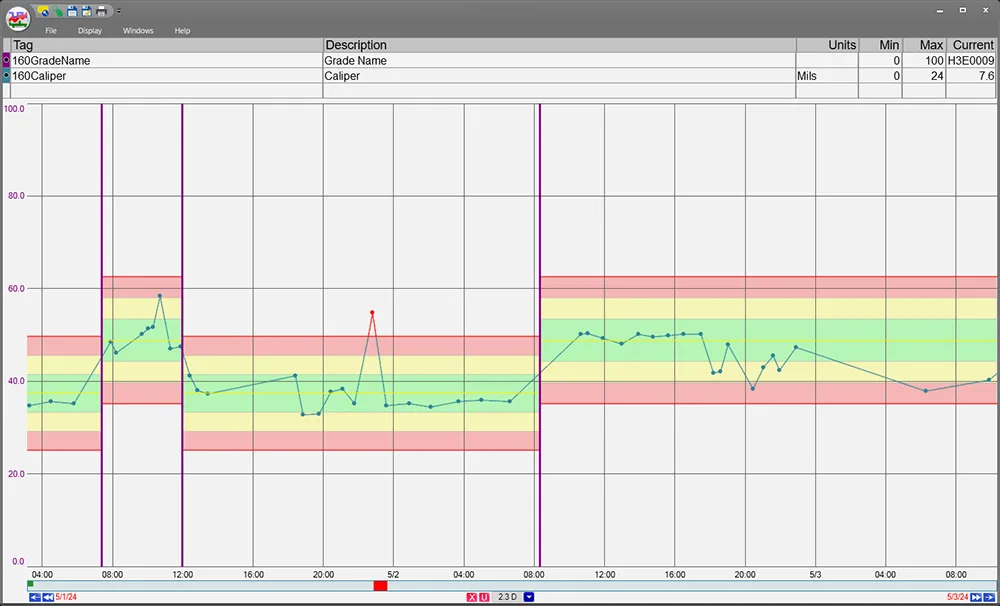Step back in time with the single left arrow
The height and width of the screenshot is (606, 1000).
(33, 597)
